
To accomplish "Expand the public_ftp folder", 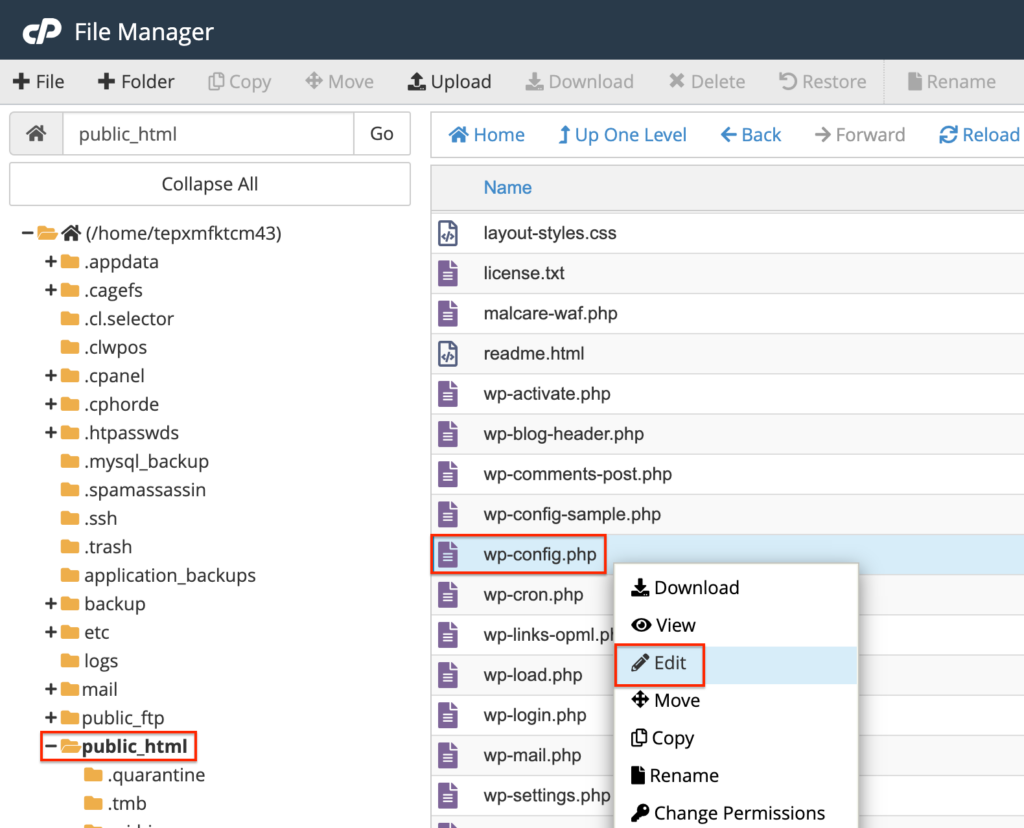I will (50, 718).
